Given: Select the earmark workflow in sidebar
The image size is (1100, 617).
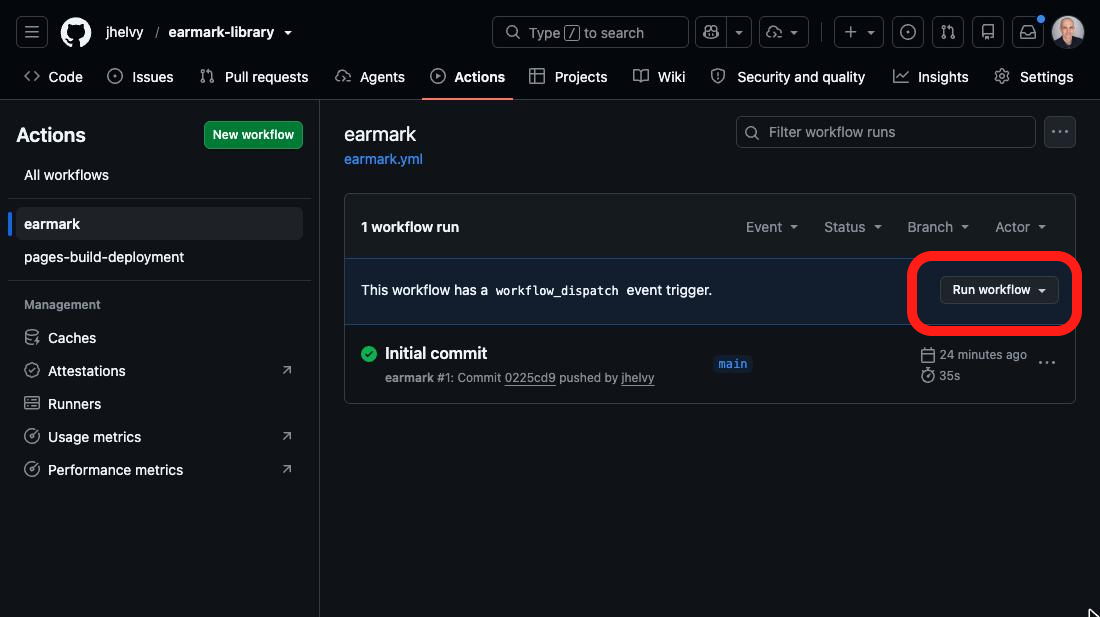Looking at the screenshot, I should (159, 224).
